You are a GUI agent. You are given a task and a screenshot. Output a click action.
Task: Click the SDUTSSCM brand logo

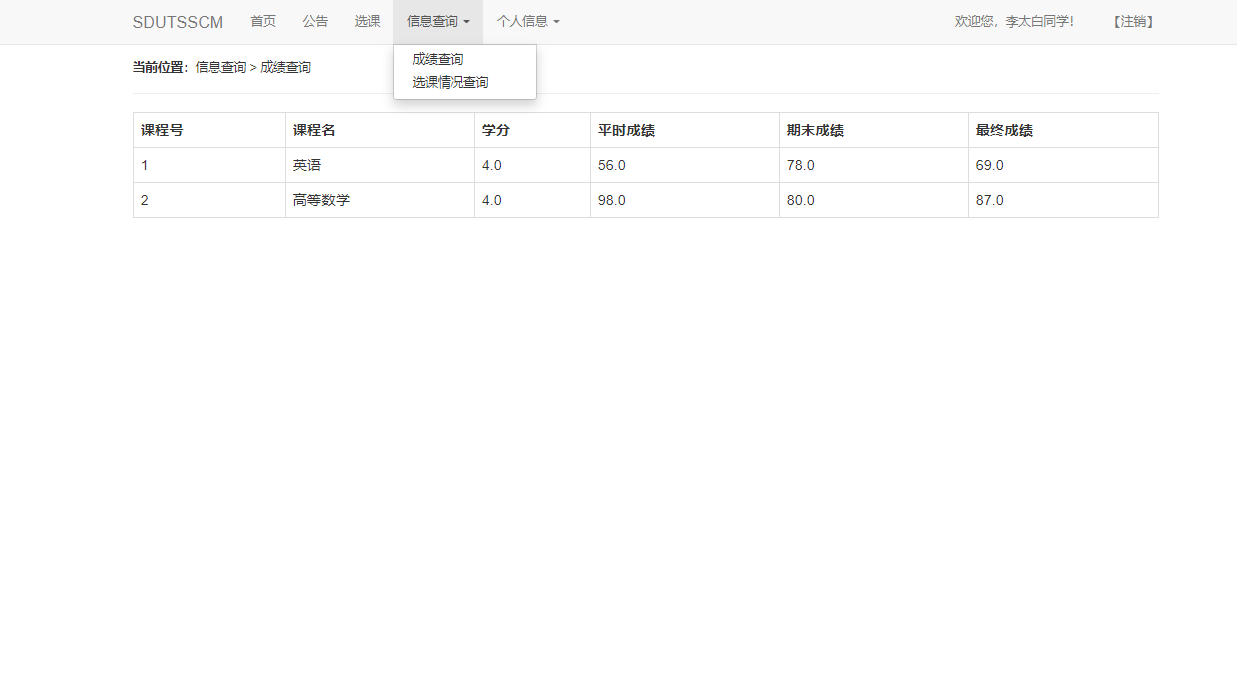[x=177, y=21]
